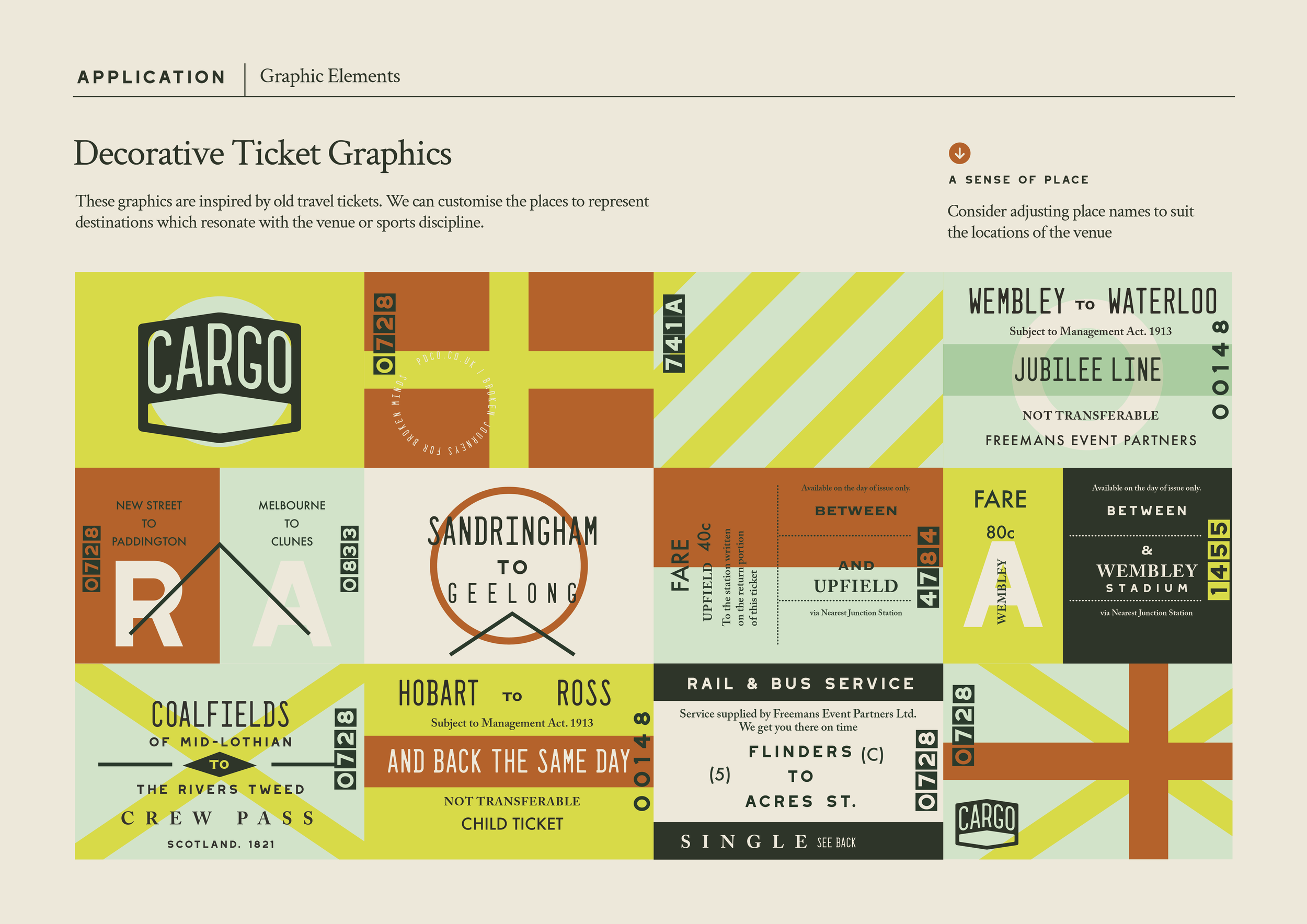
Task: Click the 0833 number beside Melbourne
Action: click(x=350, y=559)
